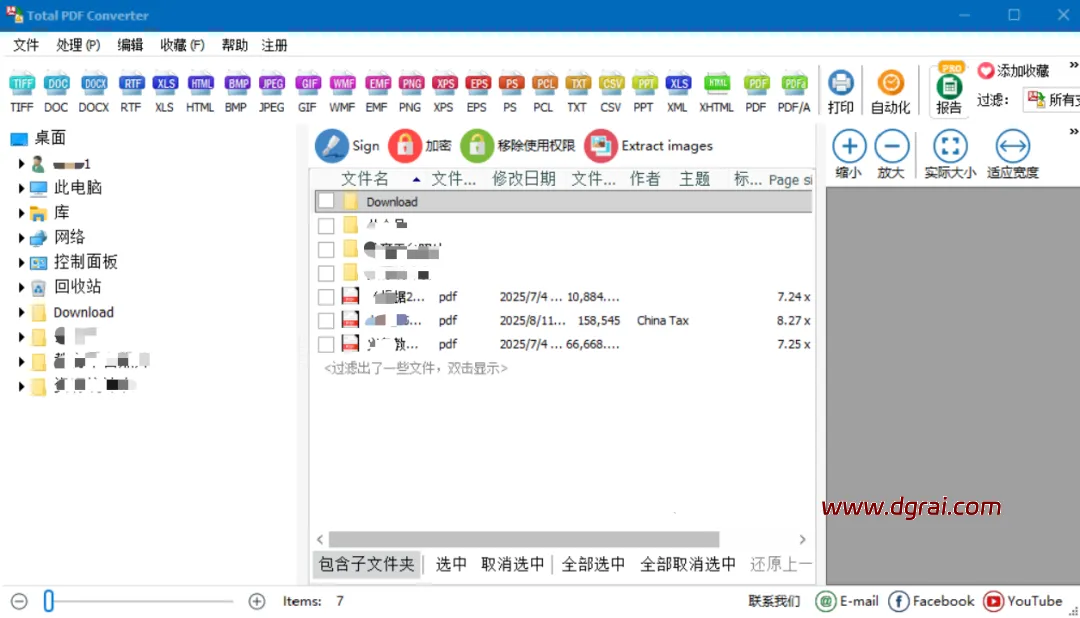Select the XLS format icon
This screenshot has width=1080, height=618.
tap(165, 92)
